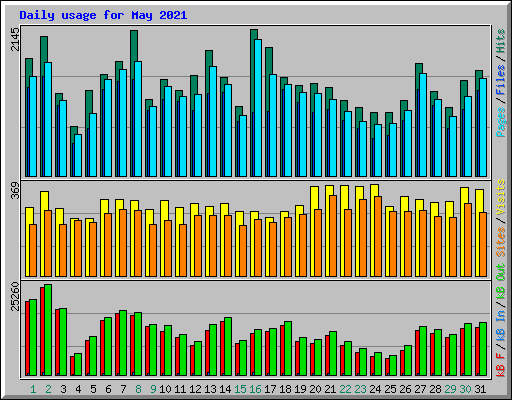Click the orange sites bar for day 30
This screenshot has width=512, height=400.
tap(468, 240)
